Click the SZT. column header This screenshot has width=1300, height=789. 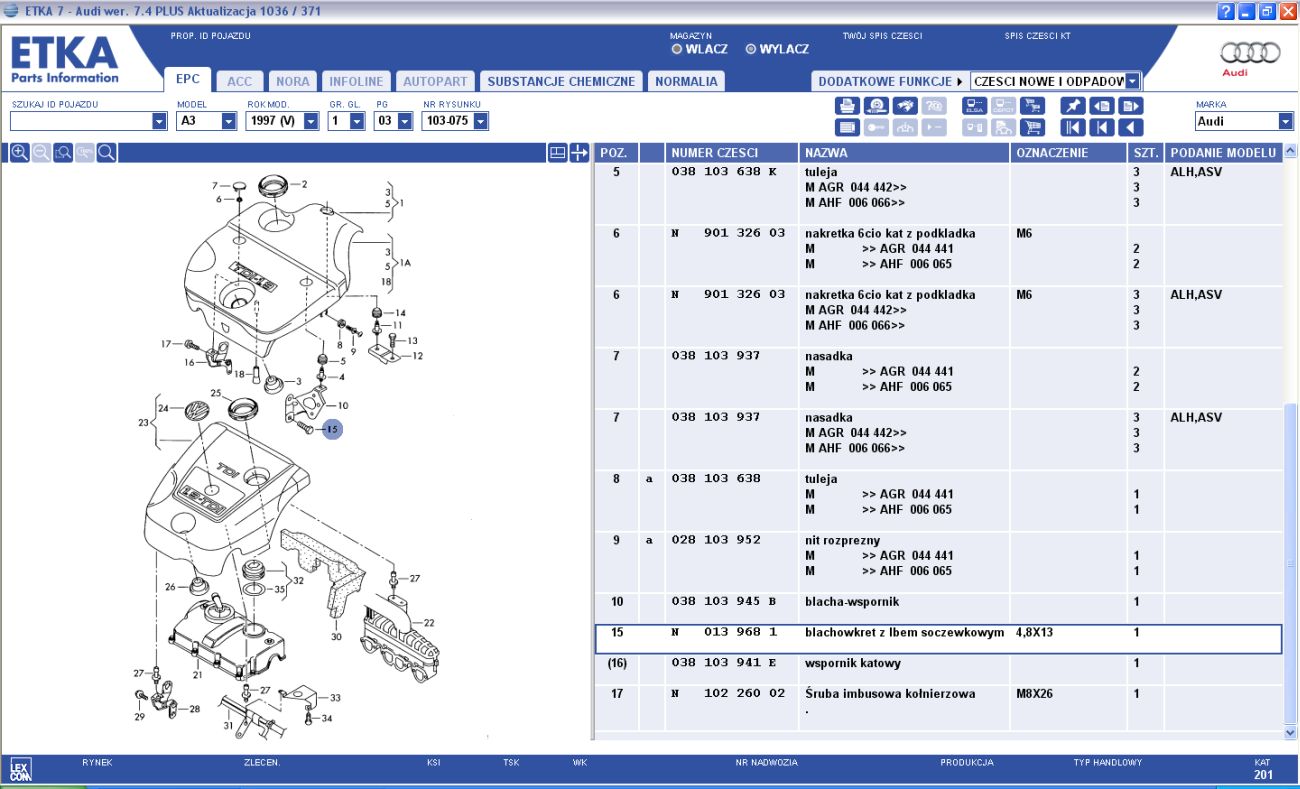pyautogui.click(x=1145, y=153)
